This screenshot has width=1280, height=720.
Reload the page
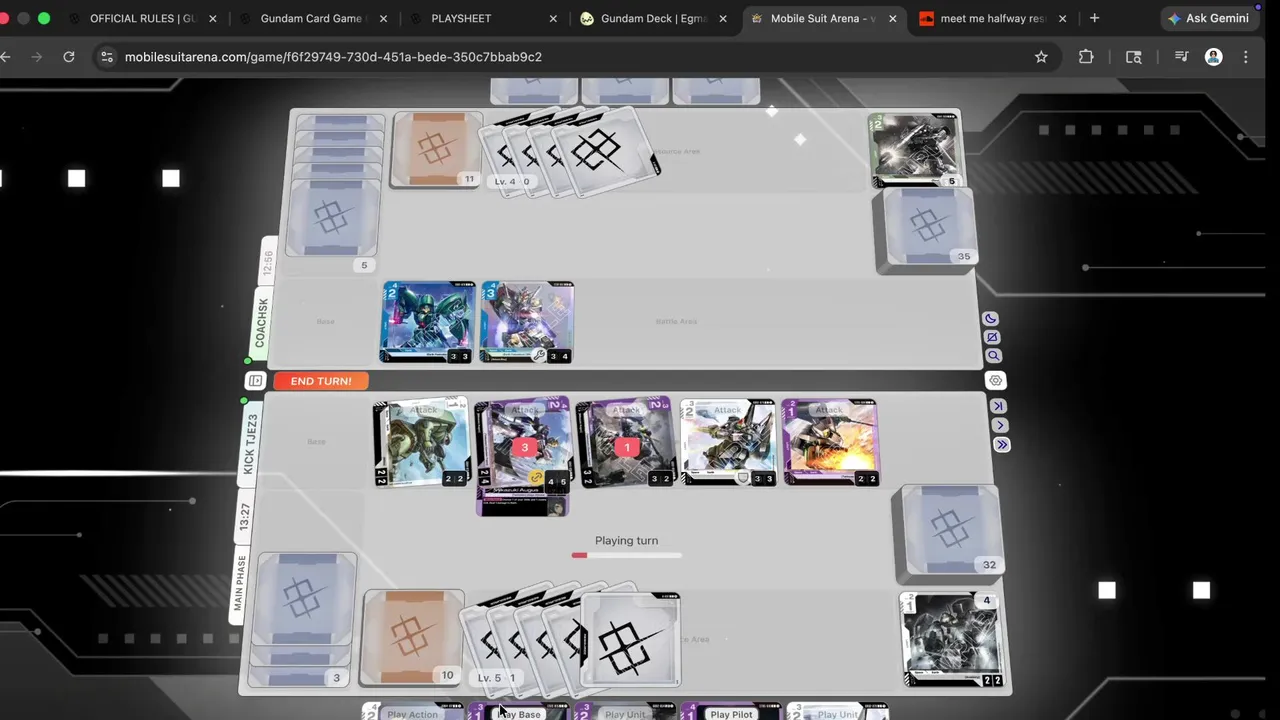coord(69,57)
